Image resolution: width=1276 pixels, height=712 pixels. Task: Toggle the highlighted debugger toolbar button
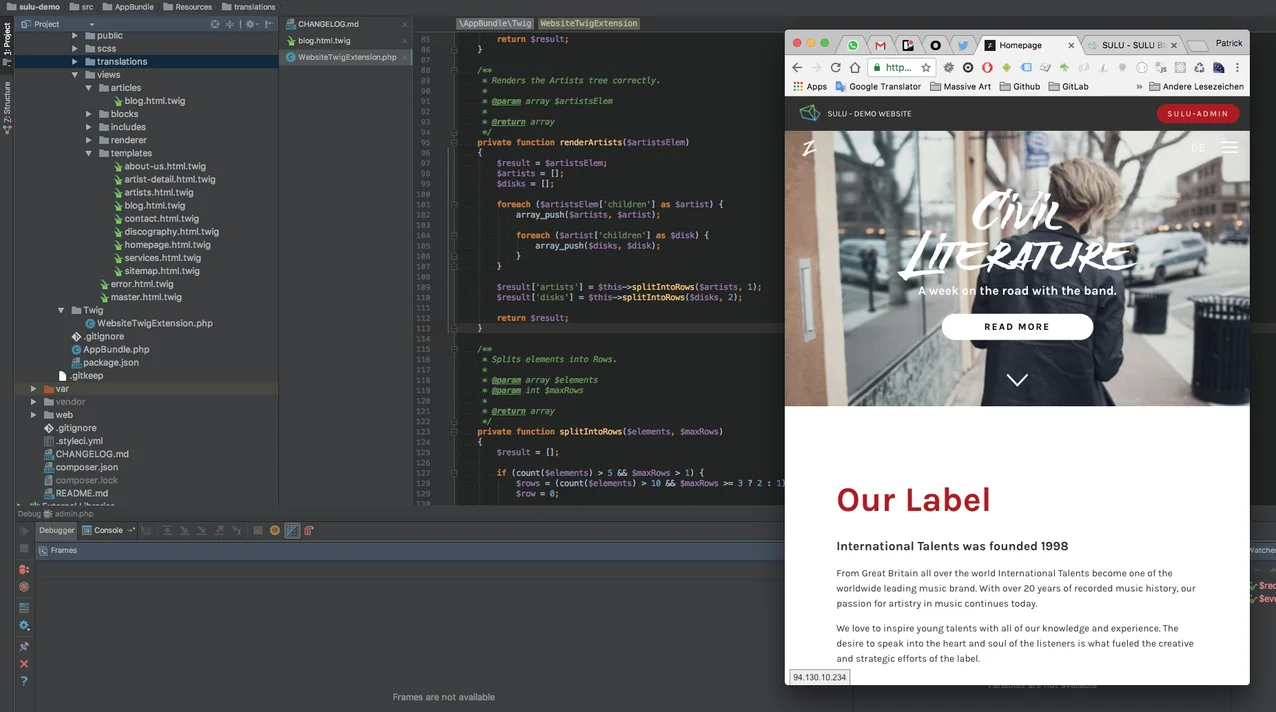coord(292,531)
